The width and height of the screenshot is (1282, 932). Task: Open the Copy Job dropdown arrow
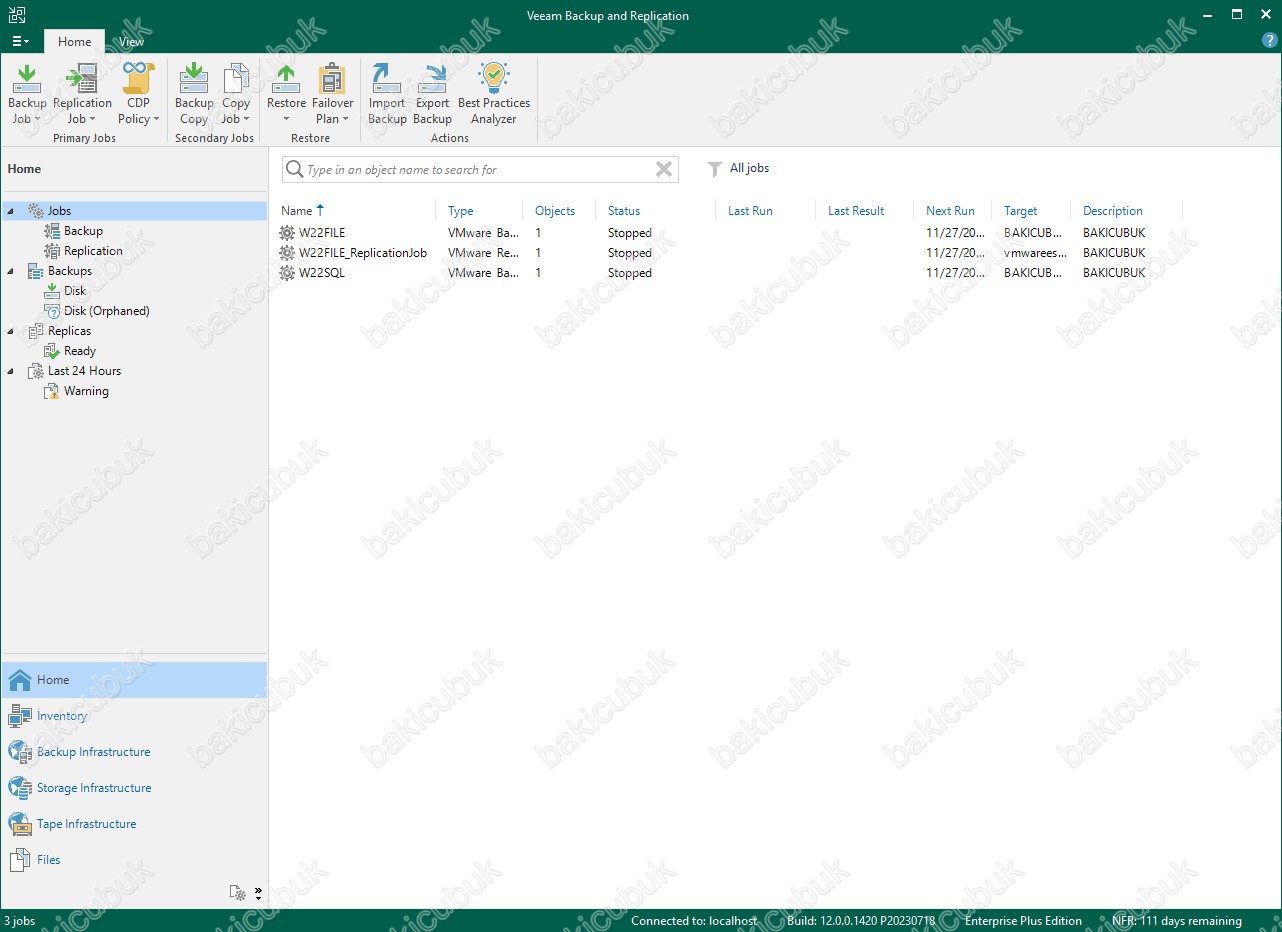(x=246, y=120)
